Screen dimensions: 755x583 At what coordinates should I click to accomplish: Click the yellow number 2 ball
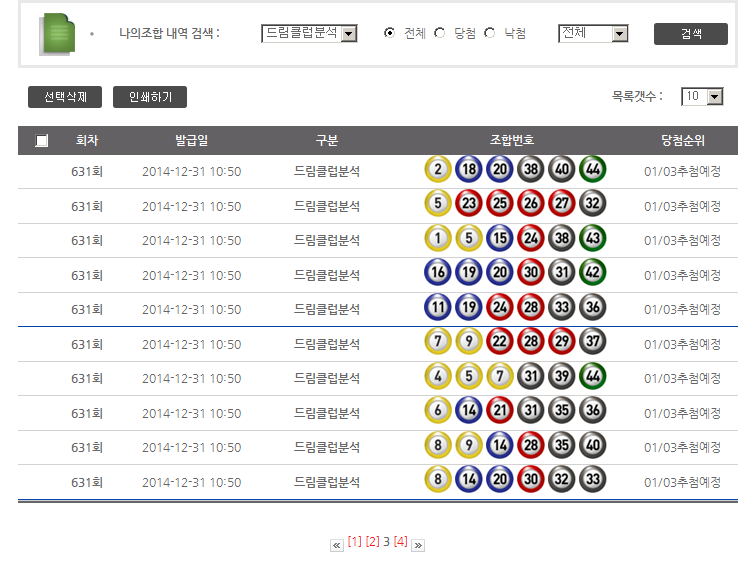pyautogui.click(x=437, y=170)
